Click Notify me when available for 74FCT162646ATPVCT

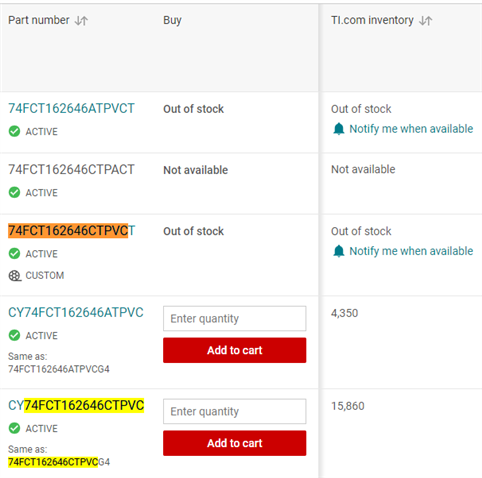(411, 129)
